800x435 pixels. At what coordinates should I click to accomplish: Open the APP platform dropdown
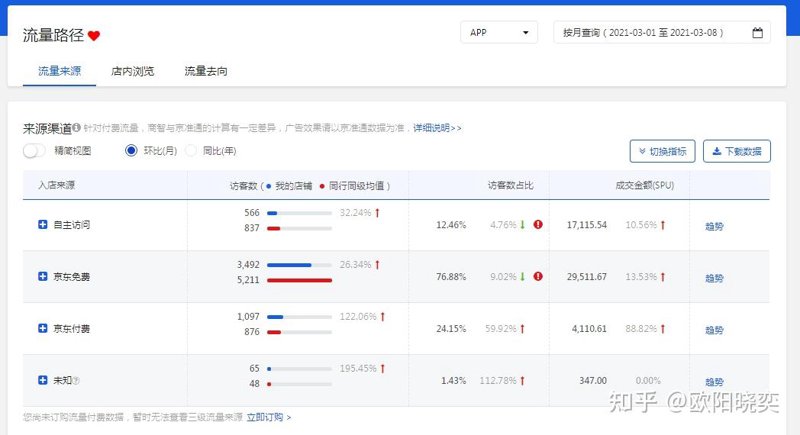499,33
